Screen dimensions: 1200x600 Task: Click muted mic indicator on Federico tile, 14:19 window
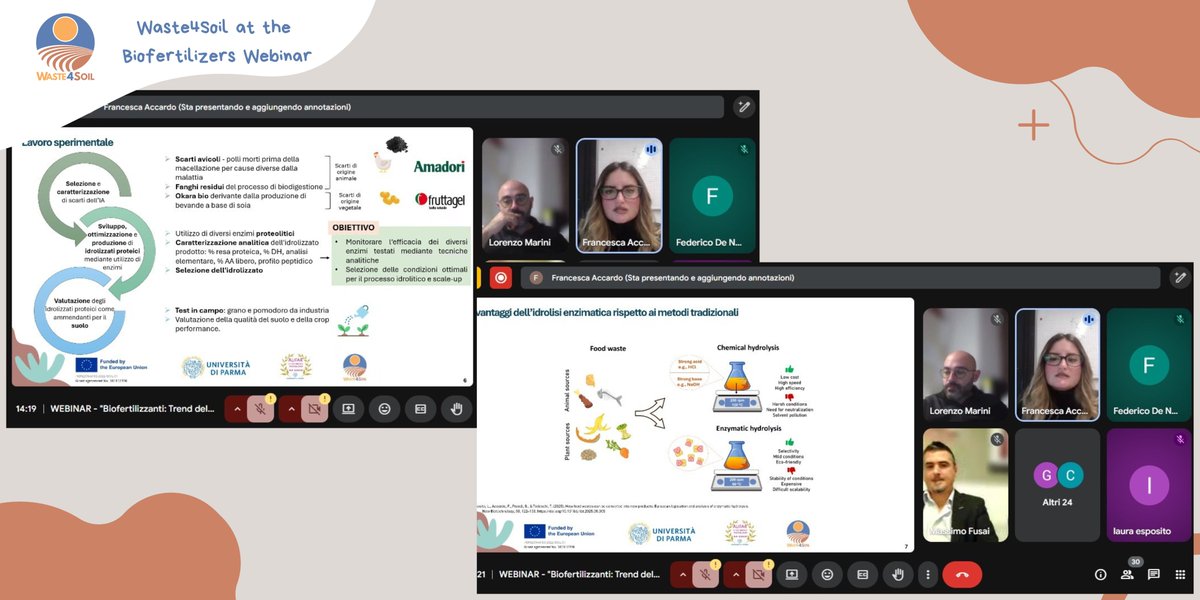coord(744,149)
